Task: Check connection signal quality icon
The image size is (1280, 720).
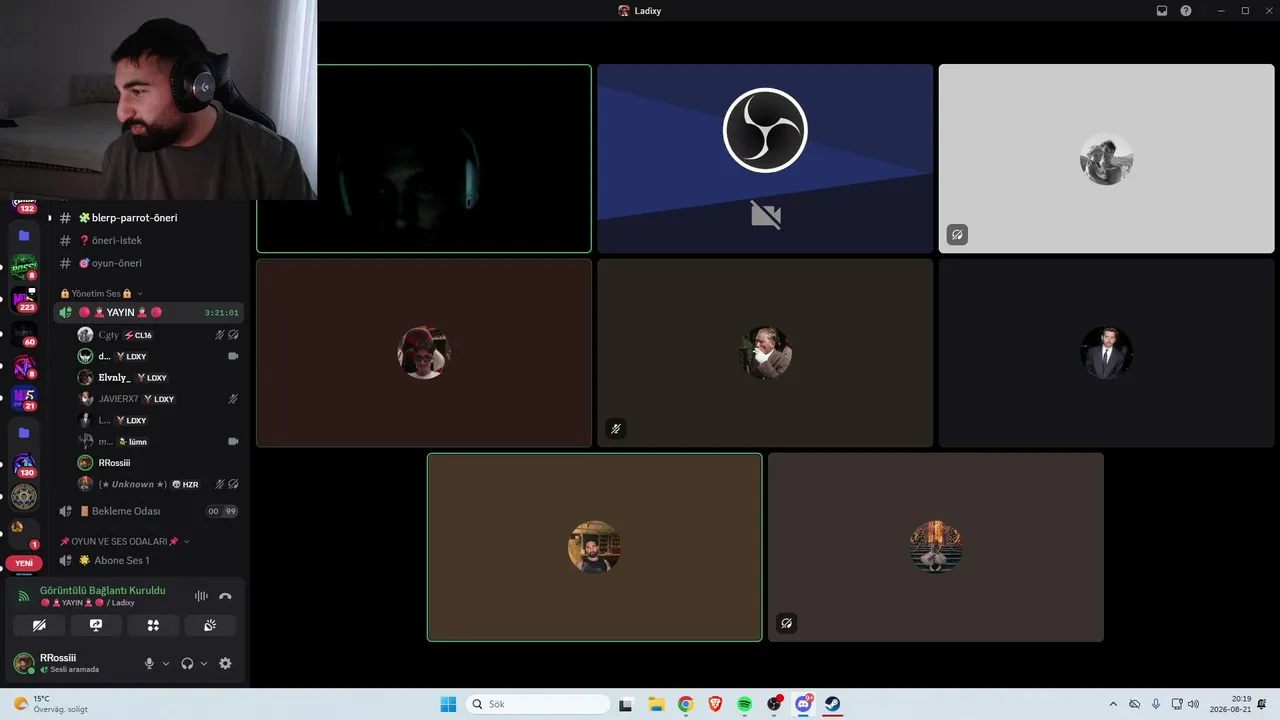Action: [24, 596]
